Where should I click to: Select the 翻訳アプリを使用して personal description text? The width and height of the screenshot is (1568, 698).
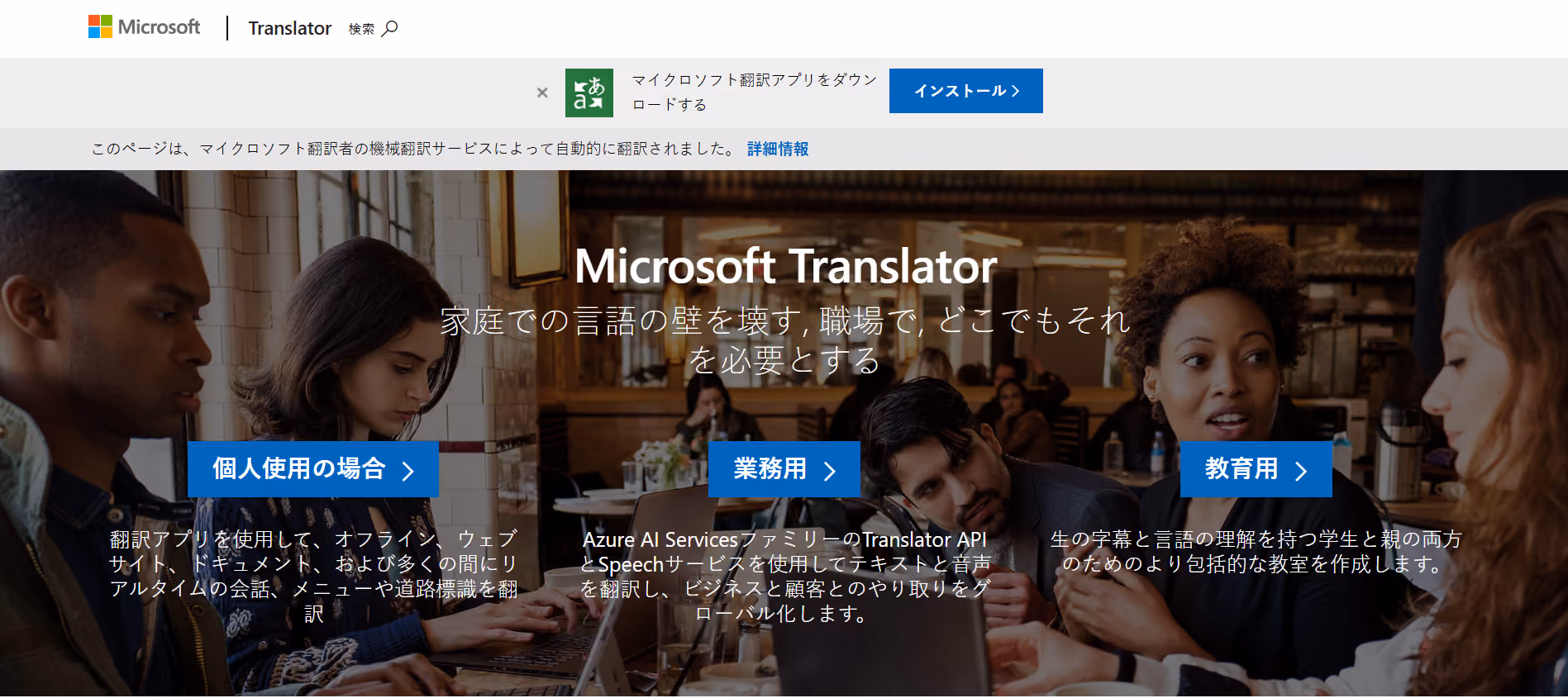(314, 576)
